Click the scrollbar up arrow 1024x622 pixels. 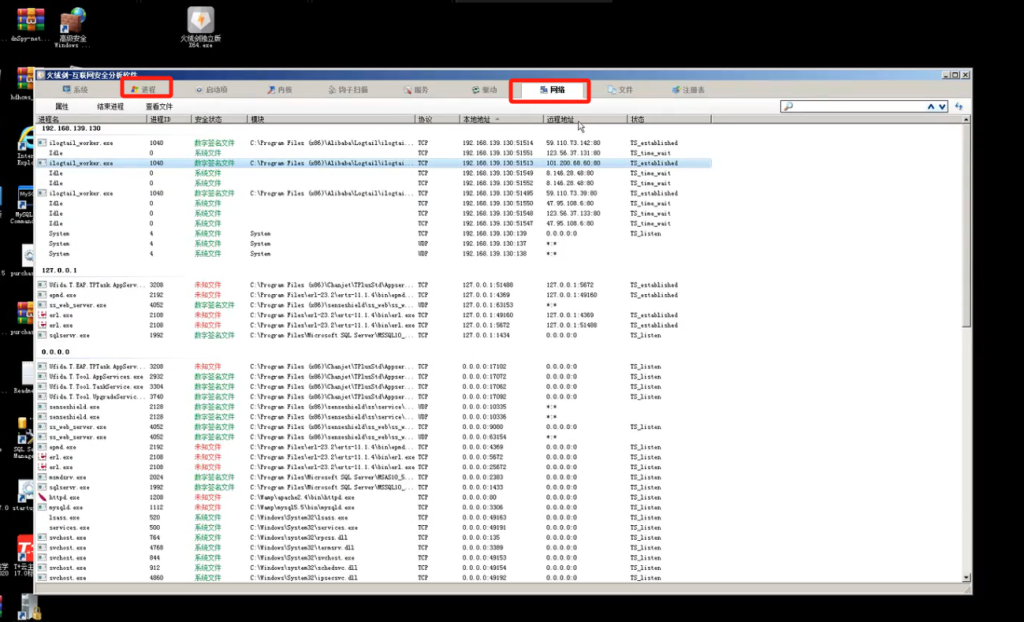pos(967,120)
